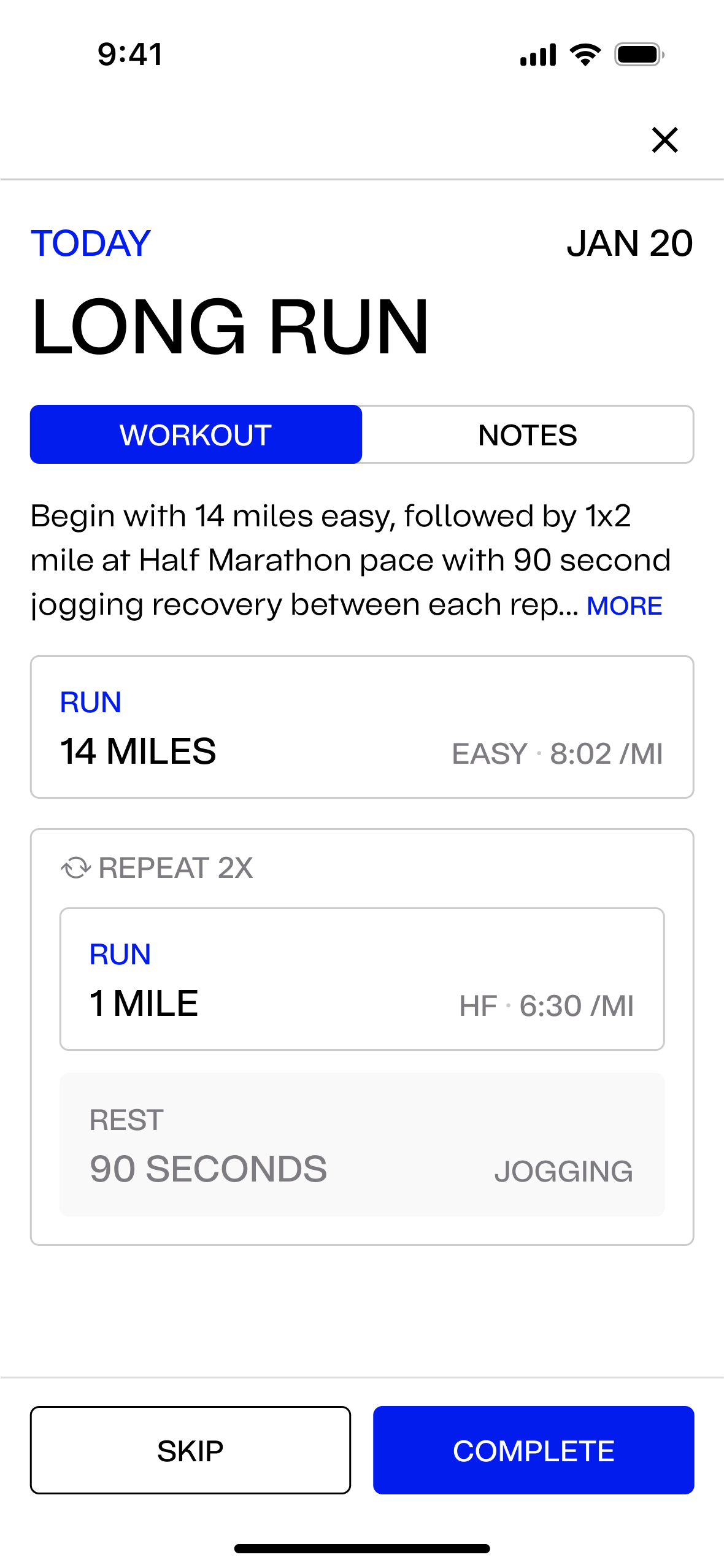This screenshot has width=724, height=1568.
Task: Tap the JAN 20 date
Action: 630,244
